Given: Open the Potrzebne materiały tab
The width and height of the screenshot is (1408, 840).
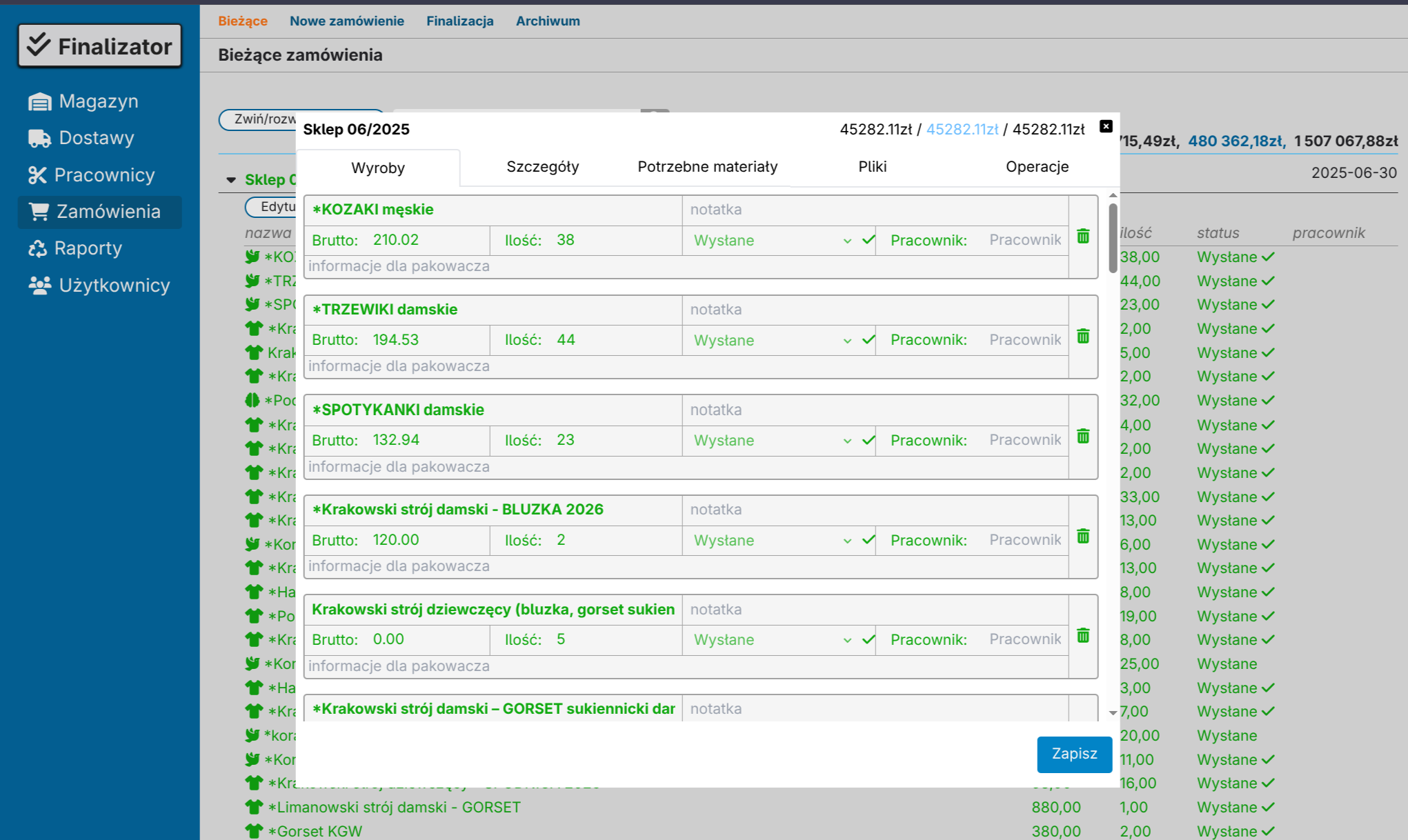Looking at the screenshot, I should pos(707,167).
